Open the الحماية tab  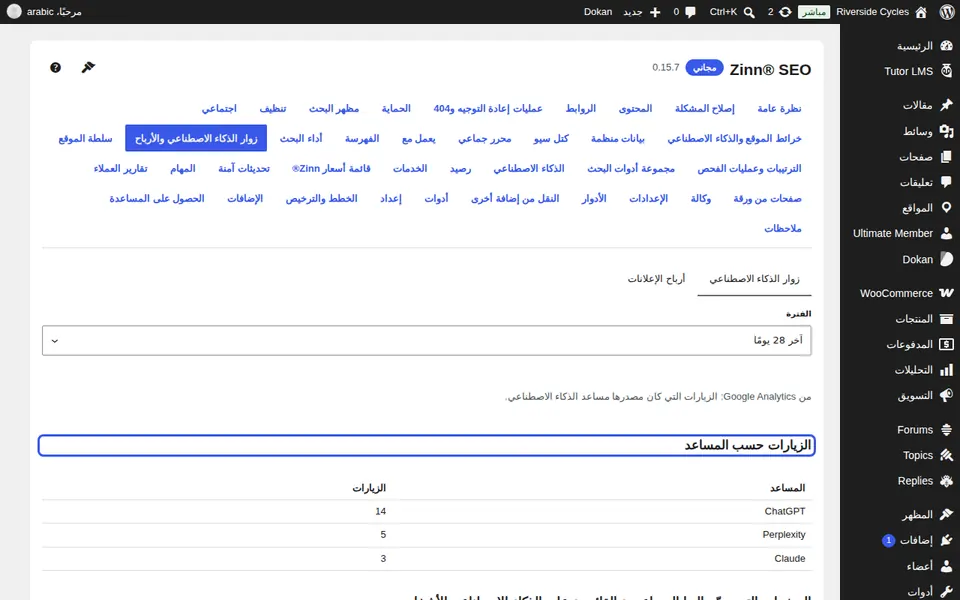point(396,108)
